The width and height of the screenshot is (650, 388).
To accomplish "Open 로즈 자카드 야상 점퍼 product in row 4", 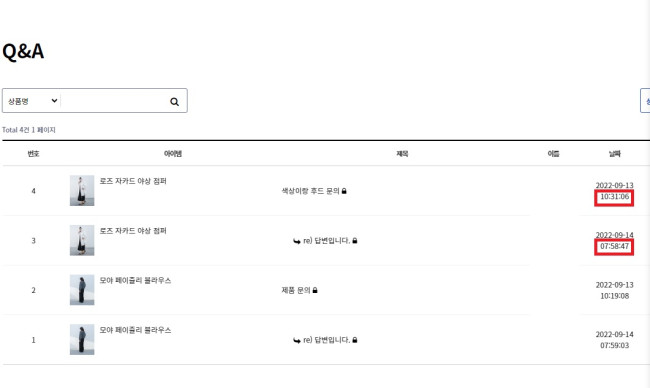I will [133, 181].
